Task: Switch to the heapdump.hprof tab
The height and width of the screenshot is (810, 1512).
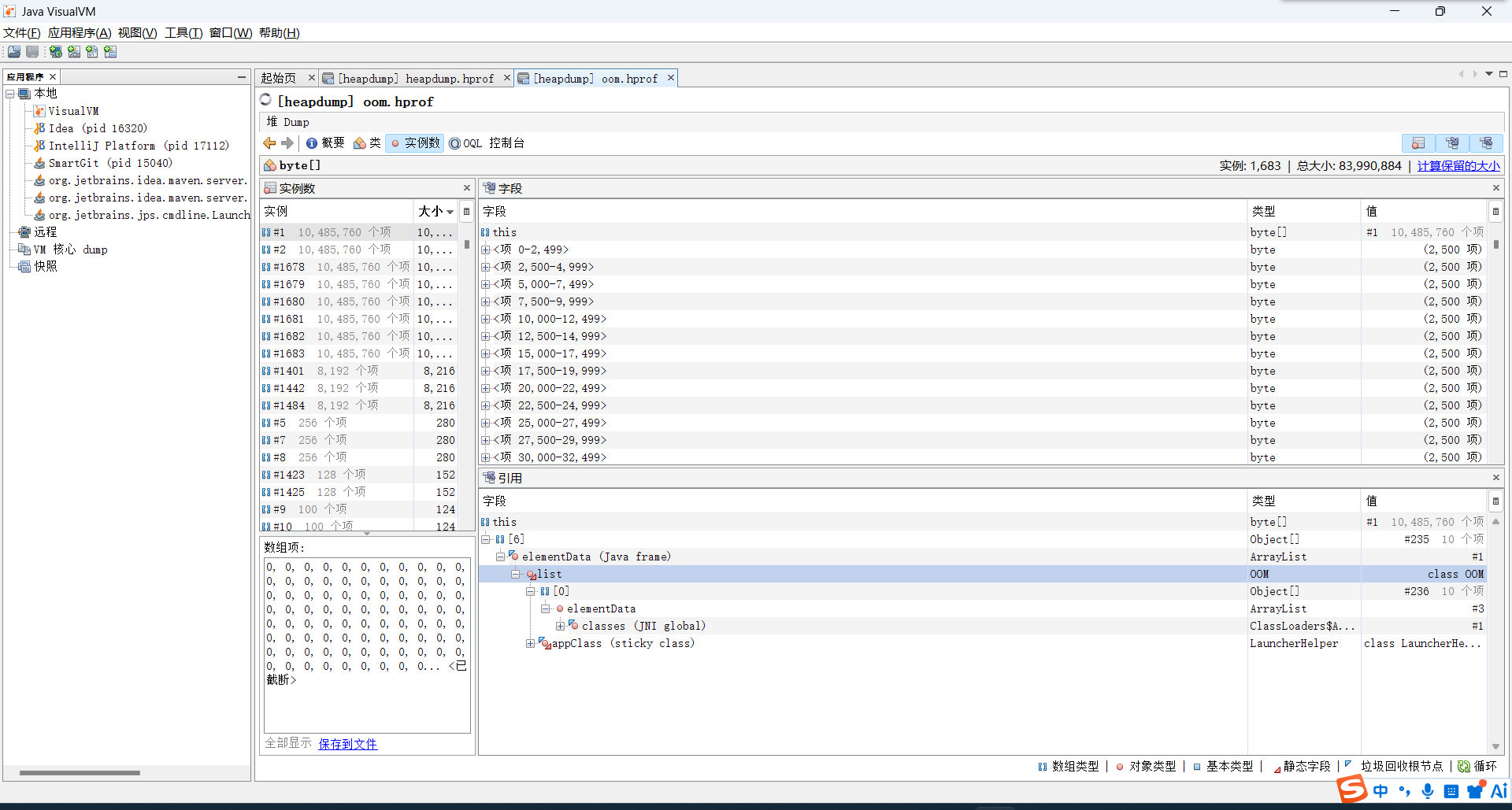Action: click(416, 79)
